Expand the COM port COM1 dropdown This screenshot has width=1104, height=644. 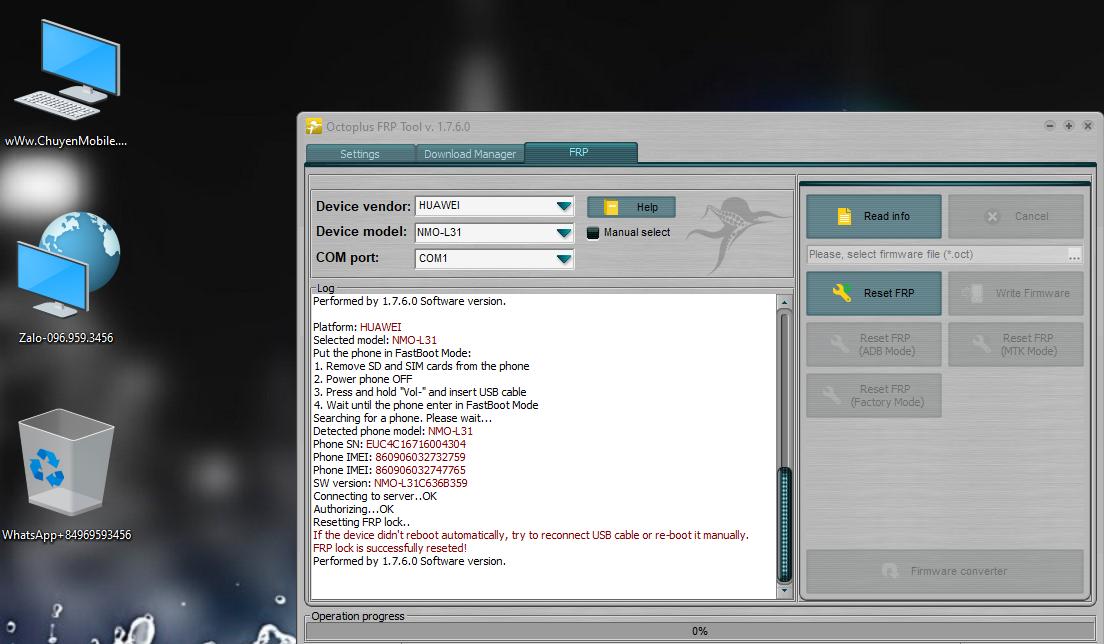click(x=563, y=258)
